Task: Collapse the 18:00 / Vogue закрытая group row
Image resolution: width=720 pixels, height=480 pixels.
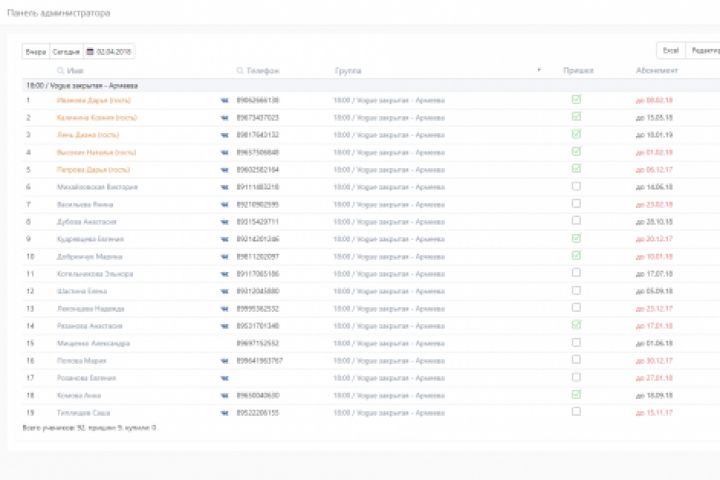Action: click(x=82, y=86)
